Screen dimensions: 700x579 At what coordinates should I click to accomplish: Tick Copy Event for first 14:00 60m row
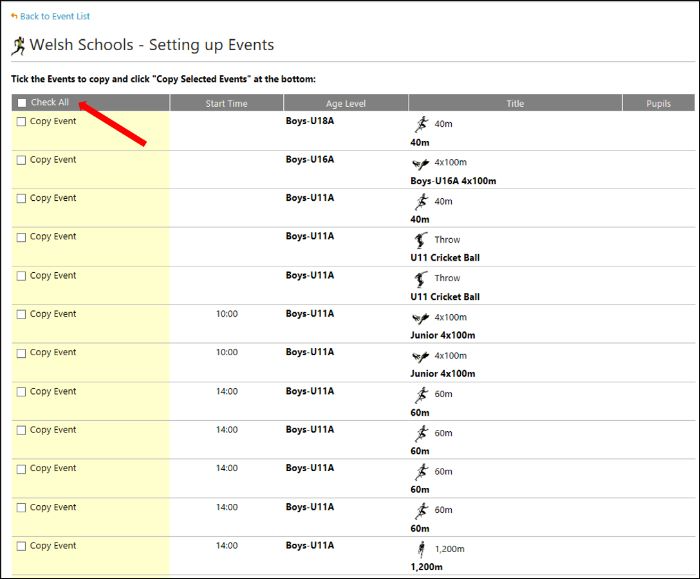(21, 392)
